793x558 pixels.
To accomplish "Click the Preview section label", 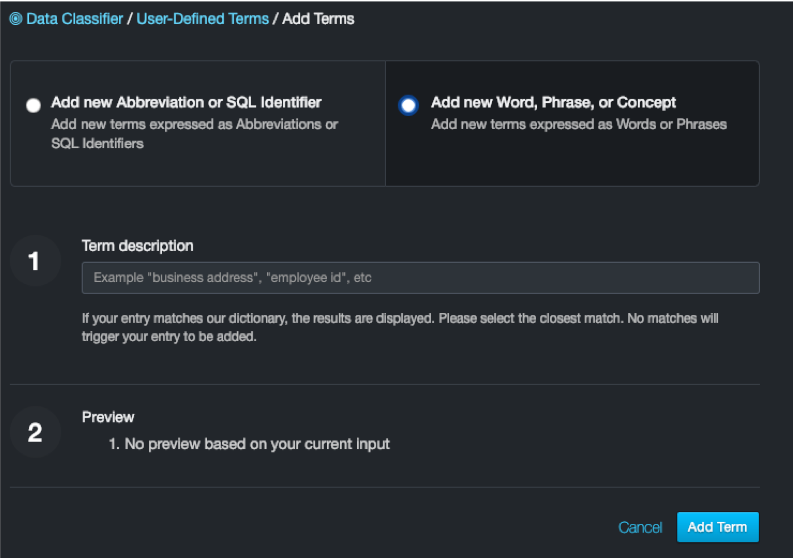I will [x=108, y=417].
